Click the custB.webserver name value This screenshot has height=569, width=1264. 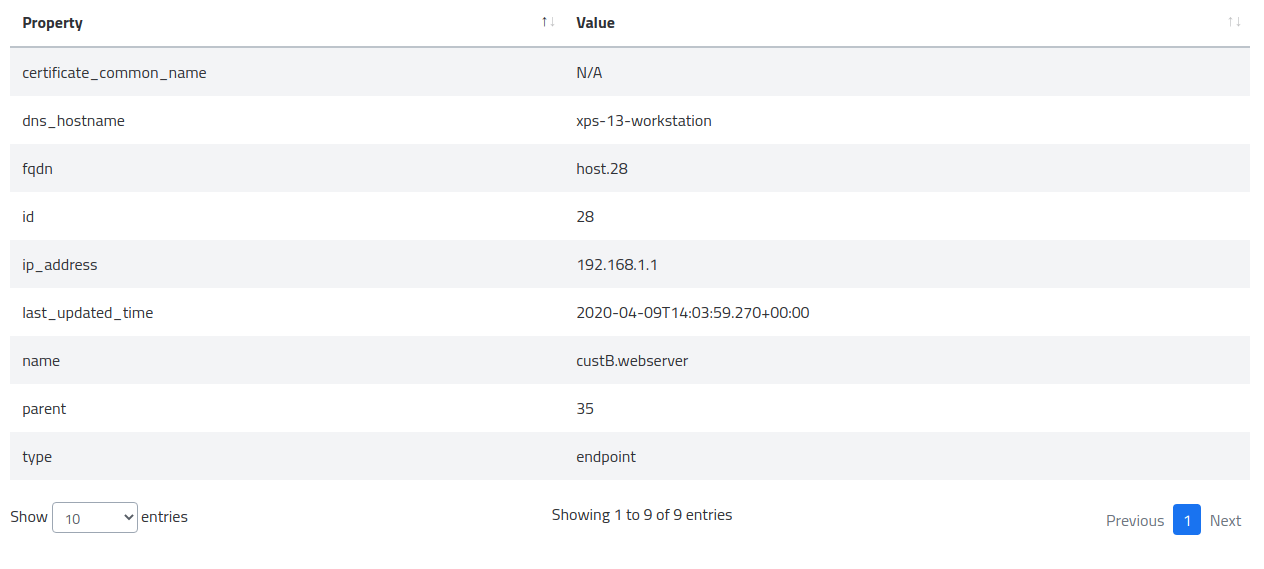pos(632,361)
